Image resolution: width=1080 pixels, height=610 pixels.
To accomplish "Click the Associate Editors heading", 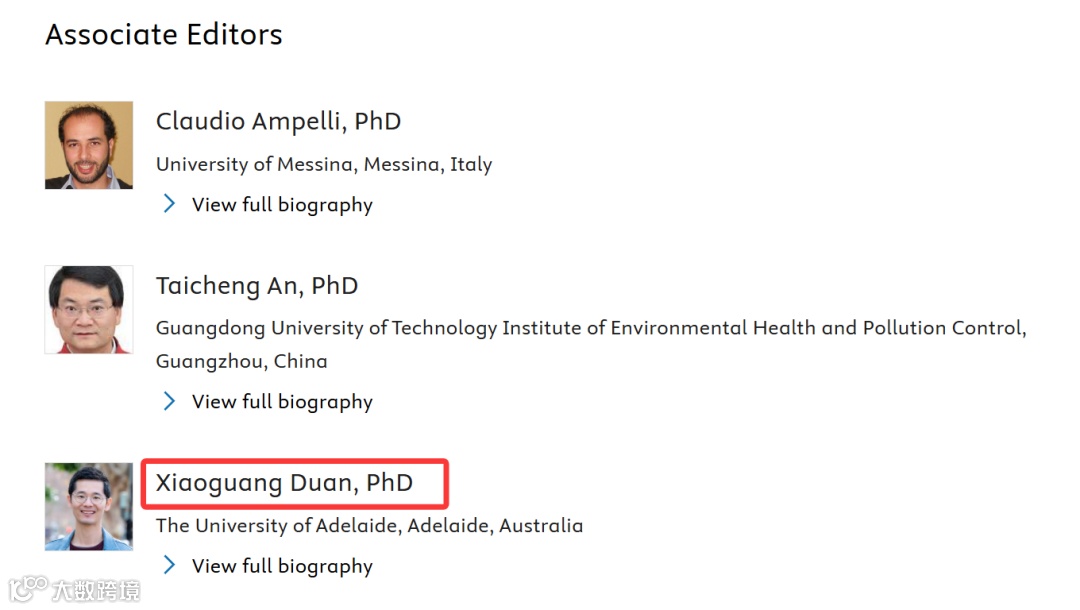I will 164,35.
